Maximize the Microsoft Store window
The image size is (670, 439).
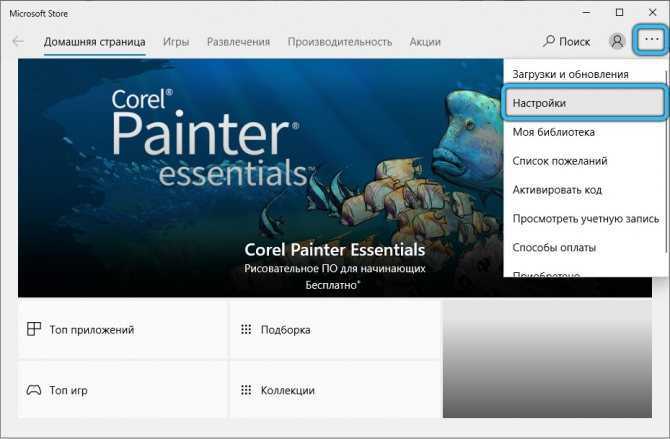click(x=619, y=12)
